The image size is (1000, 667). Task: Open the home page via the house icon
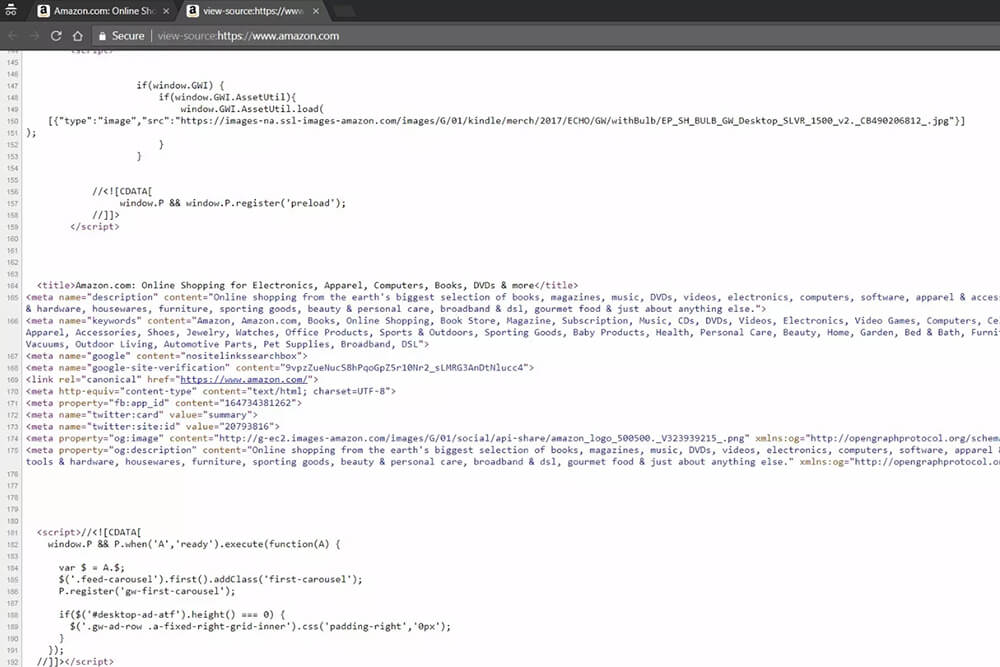point(78,36)
